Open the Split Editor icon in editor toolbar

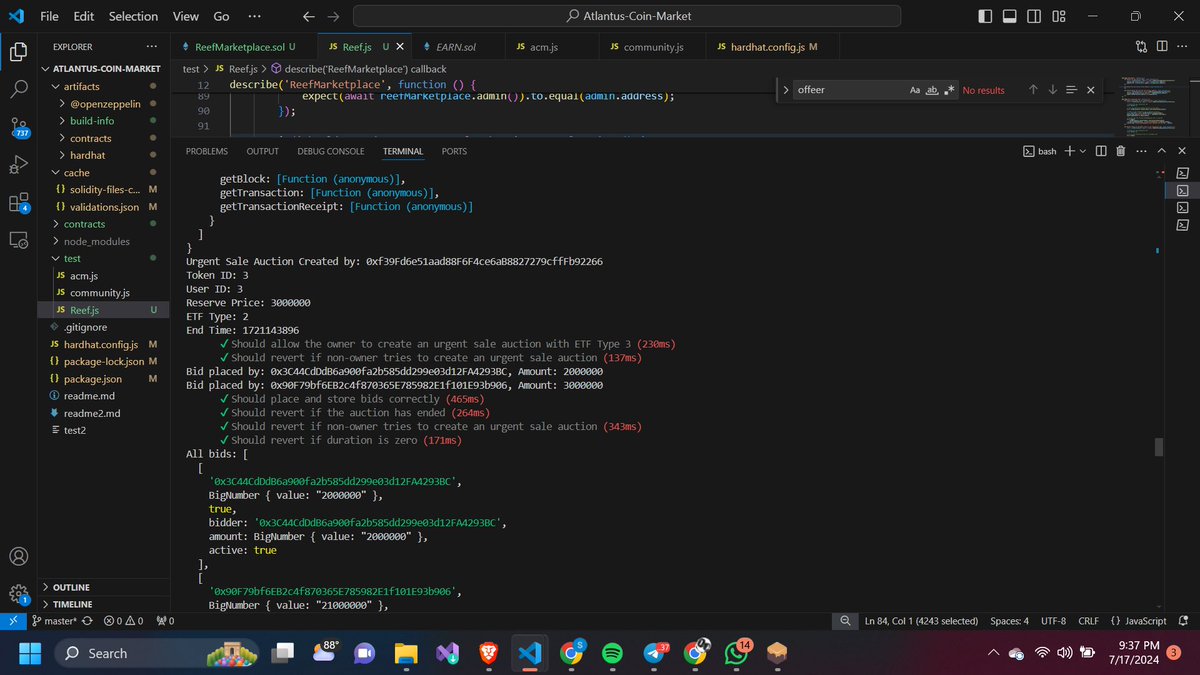point(1162,46)
